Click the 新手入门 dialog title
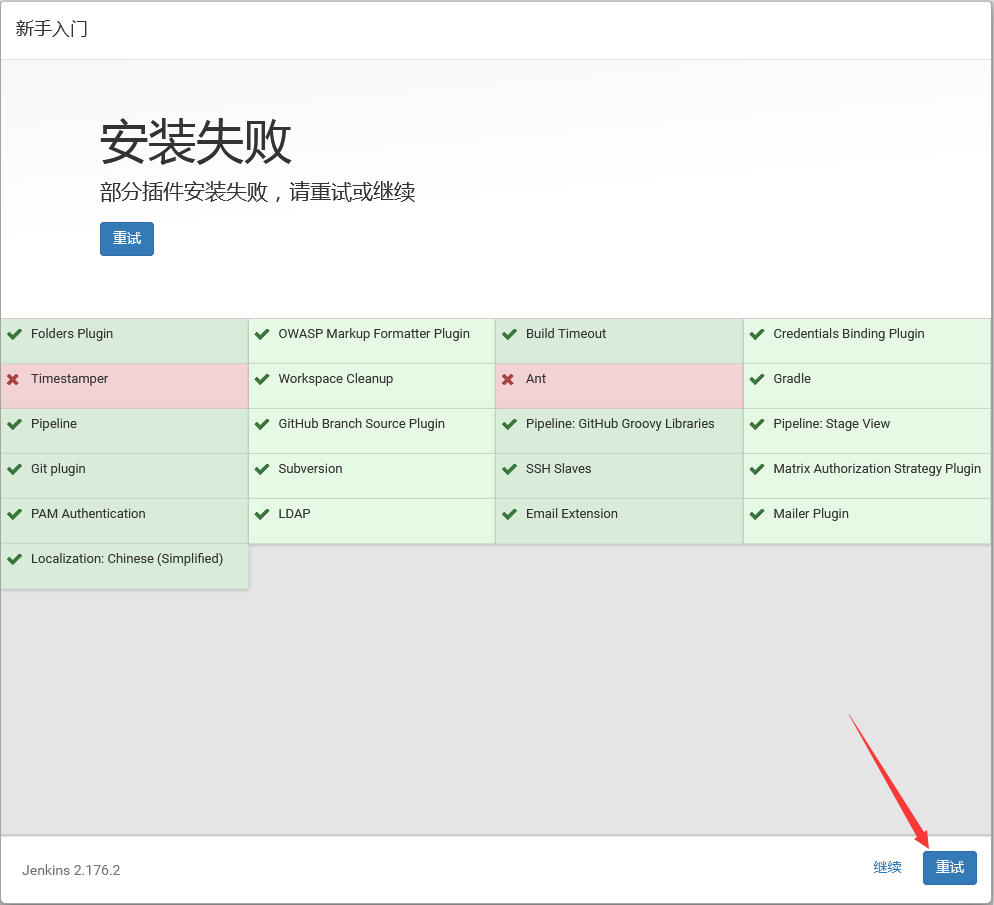994x905 pixels. (51, 29)
